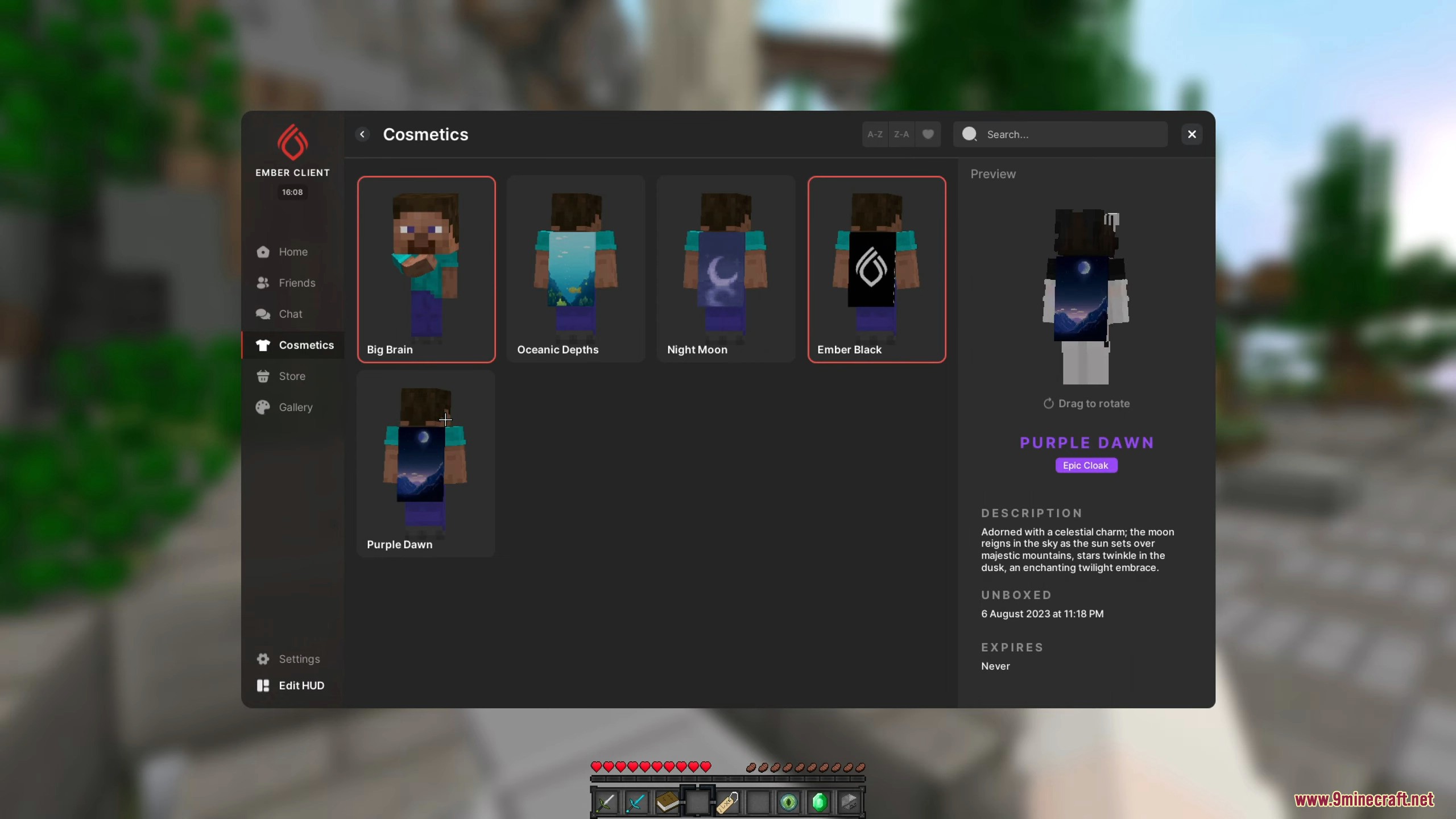Sort cosmetics A-Z
The image size is (1456, 819).
(x=875, y=135)
